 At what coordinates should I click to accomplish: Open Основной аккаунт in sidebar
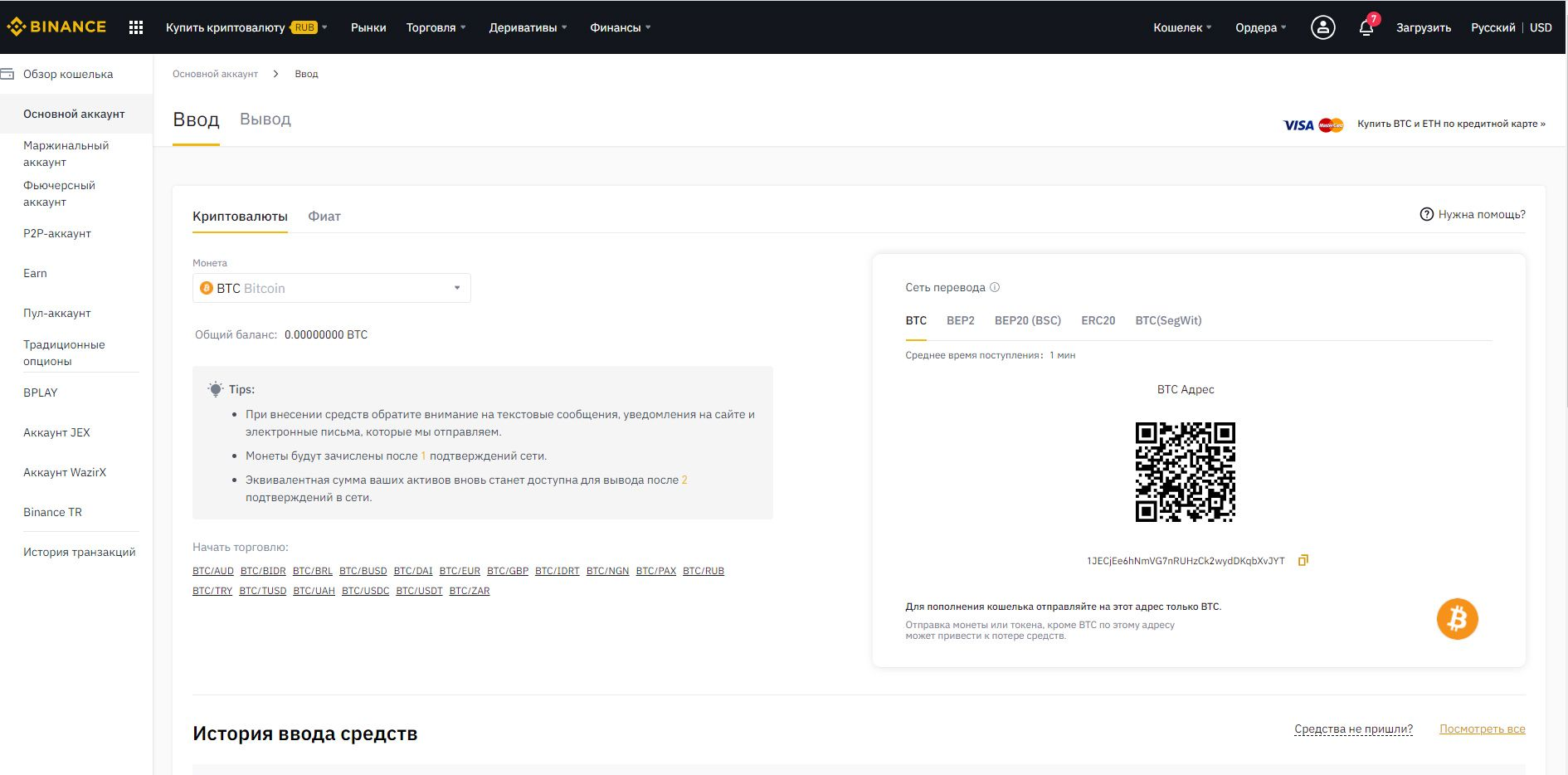(74, 114)
